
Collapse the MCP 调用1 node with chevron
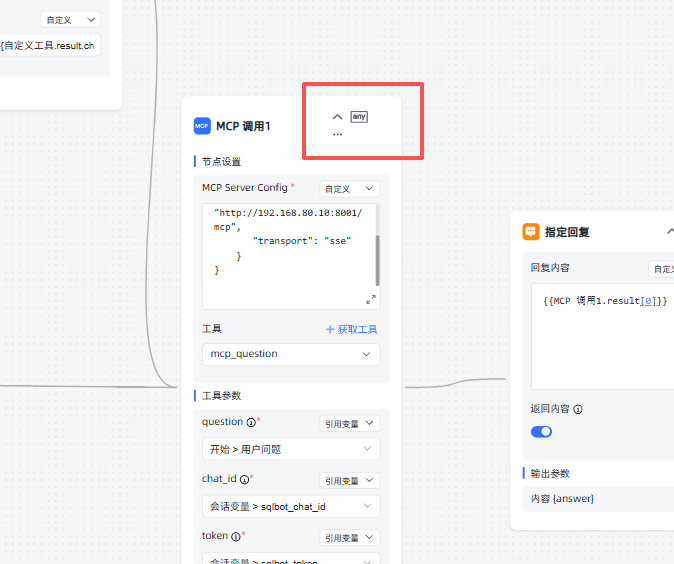(337, 117)
